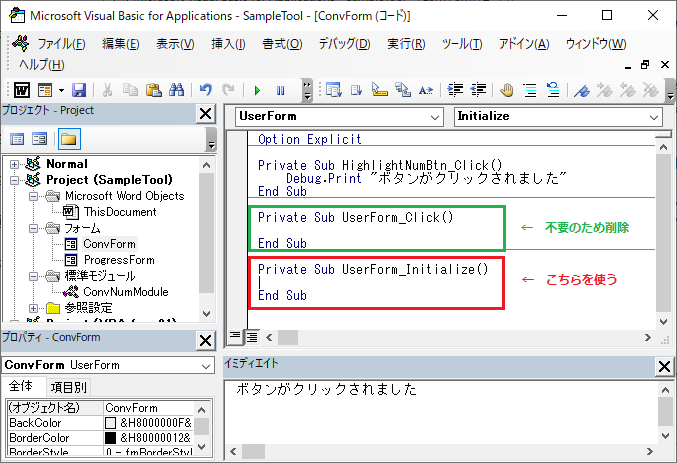Image resolution: width=677 pixels, height=463 pixels.
Task: Select ThisDocument in project tree
Action: coord(120,212)
